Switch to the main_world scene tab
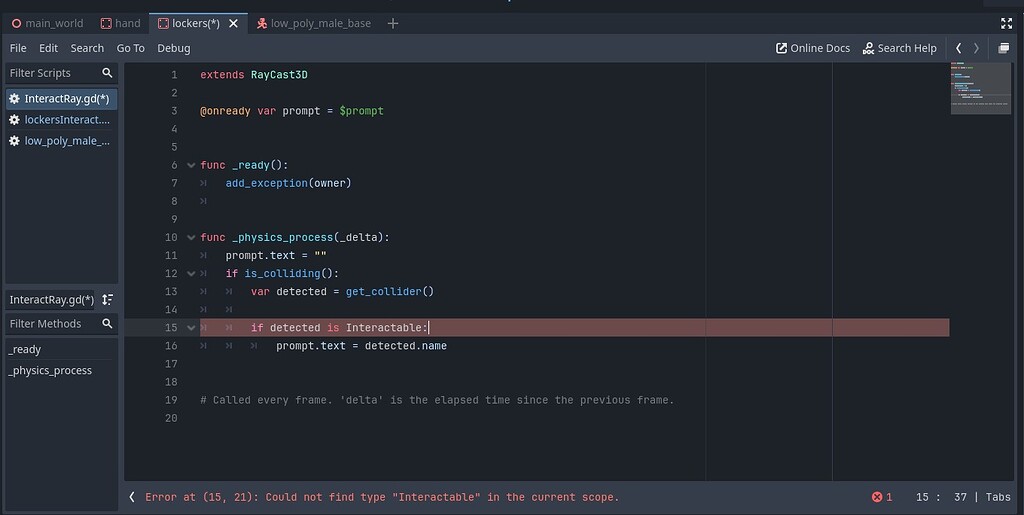The height and width of the screenshot is (515, 1024). [48, 23]
